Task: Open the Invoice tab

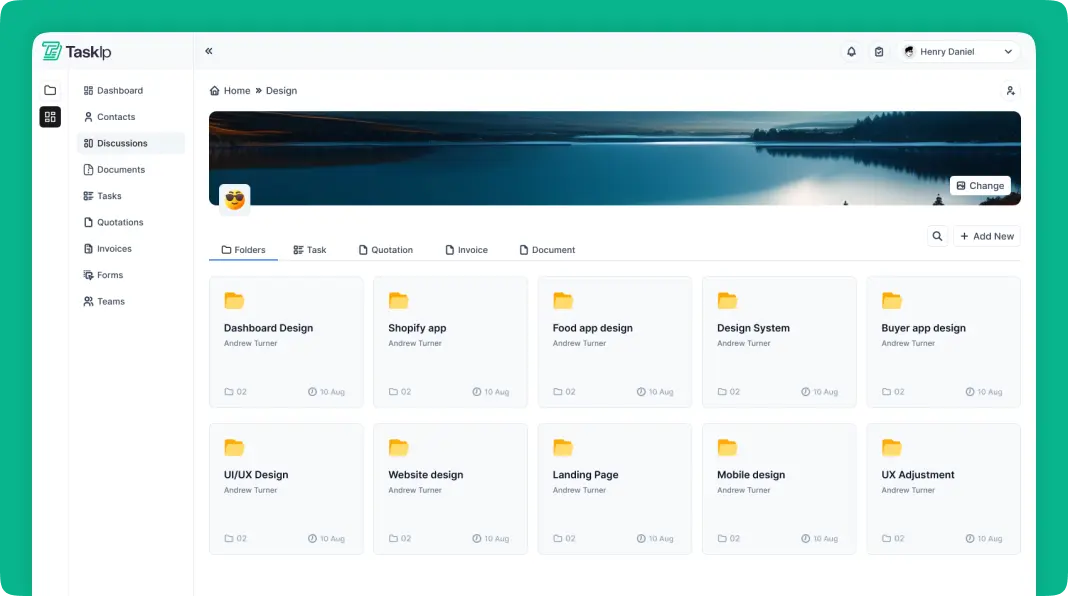Action: 466,249
